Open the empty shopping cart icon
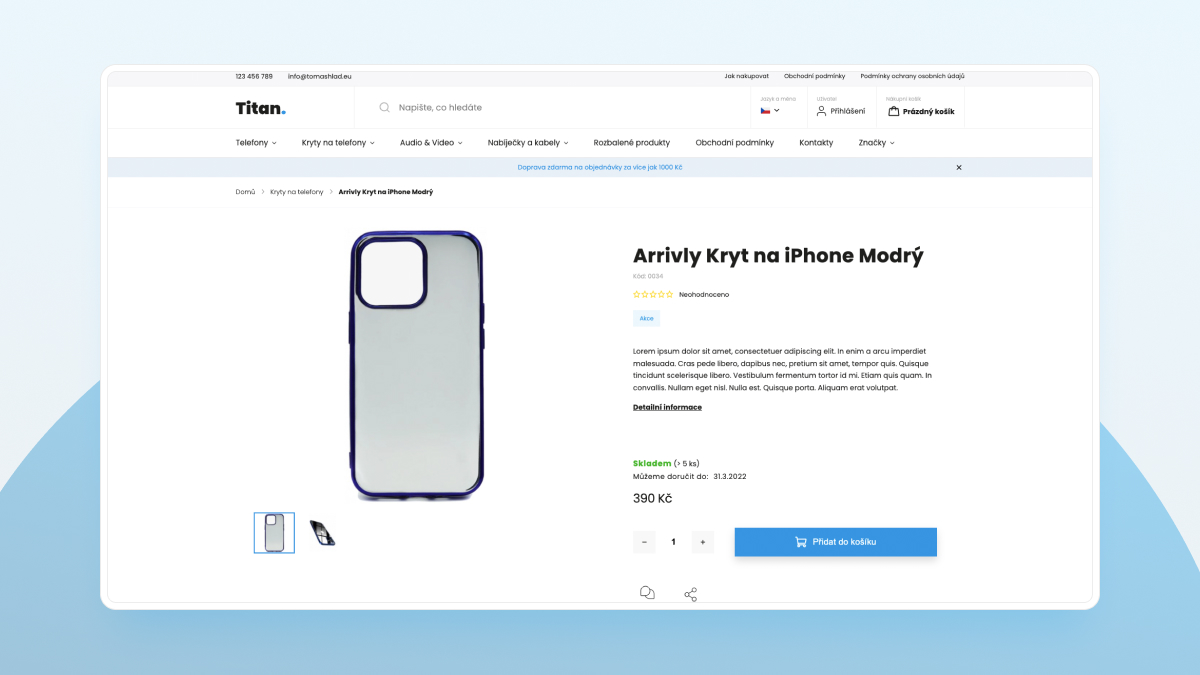Image resolution: width=1200 pixels, height=675 pixels. point(894,111)
